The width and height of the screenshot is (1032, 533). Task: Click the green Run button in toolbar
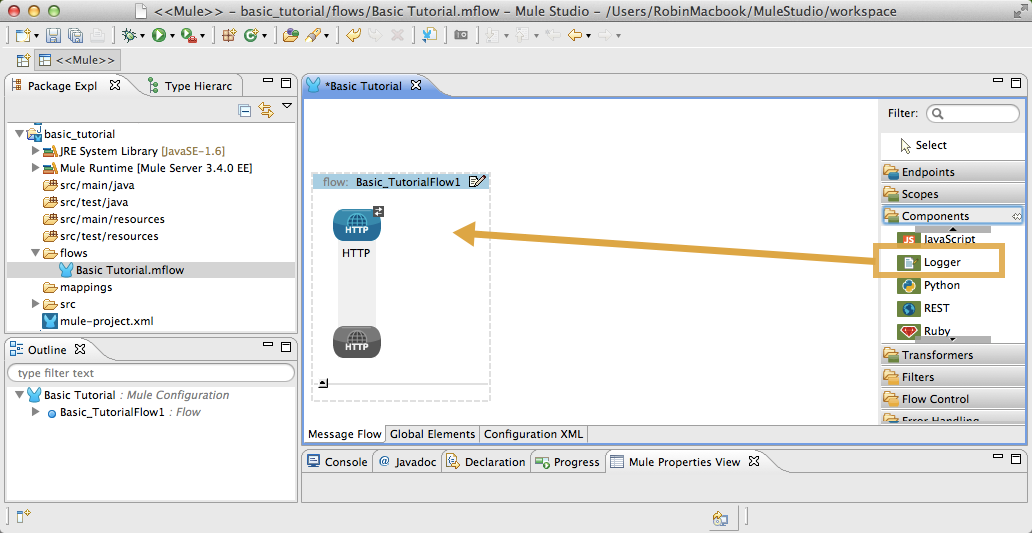coord(158,35)
